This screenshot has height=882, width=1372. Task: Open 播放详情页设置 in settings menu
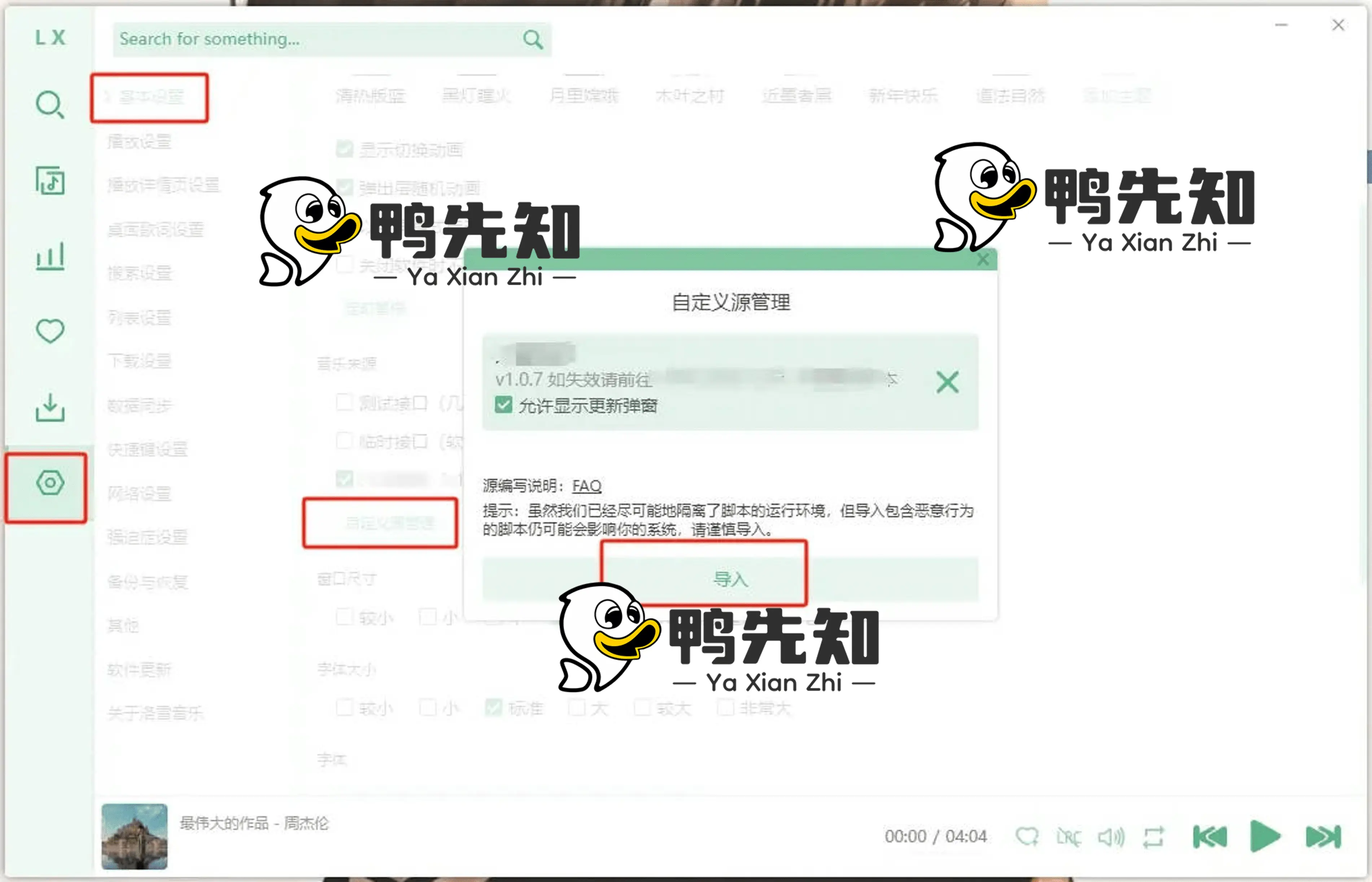tap(163, 185)
